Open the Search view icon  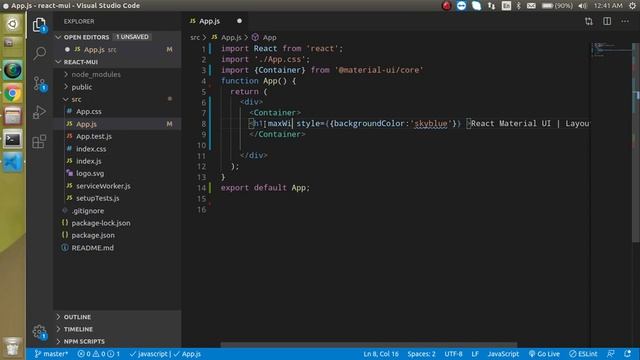click(40, 53)
